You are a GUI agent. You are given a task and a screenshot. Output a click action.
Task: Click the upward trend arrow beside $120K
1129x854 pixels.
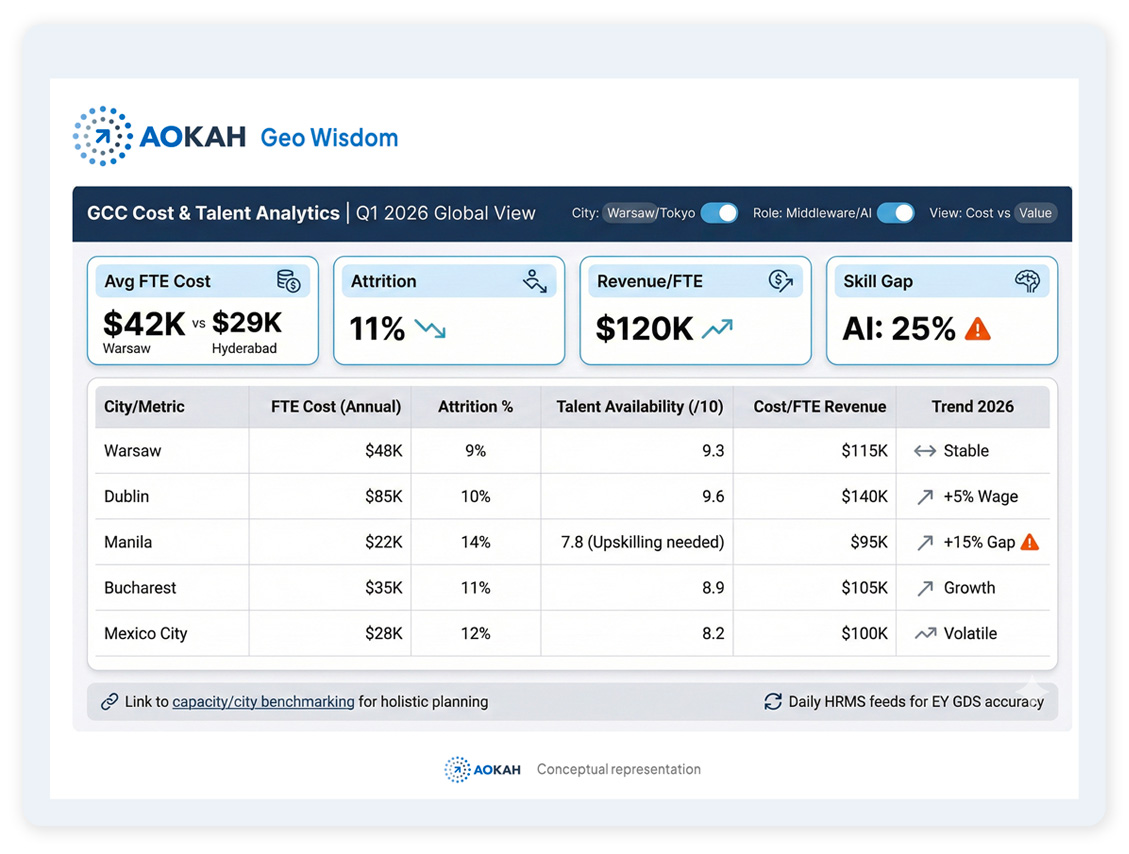coord(717,329)
